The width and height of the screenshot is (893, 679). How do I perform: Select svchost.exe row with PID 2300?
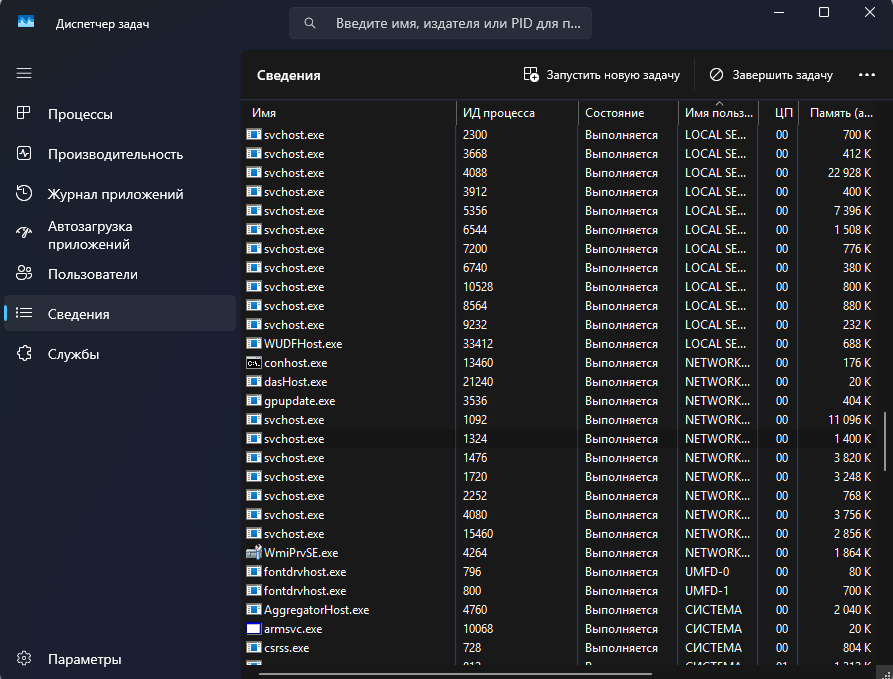561,135
